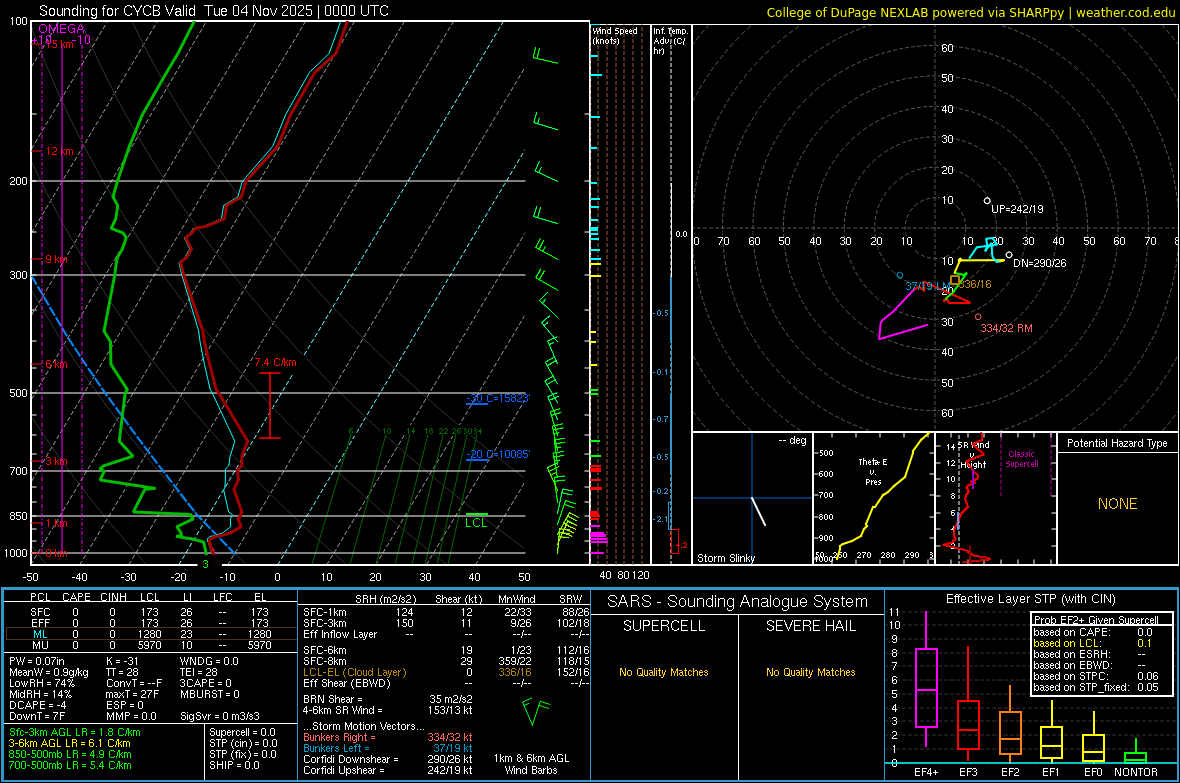The height and width of the screenshot is (783, 1180).
Task: Click the SFC-1km shear row
Action: pos(446,612)
